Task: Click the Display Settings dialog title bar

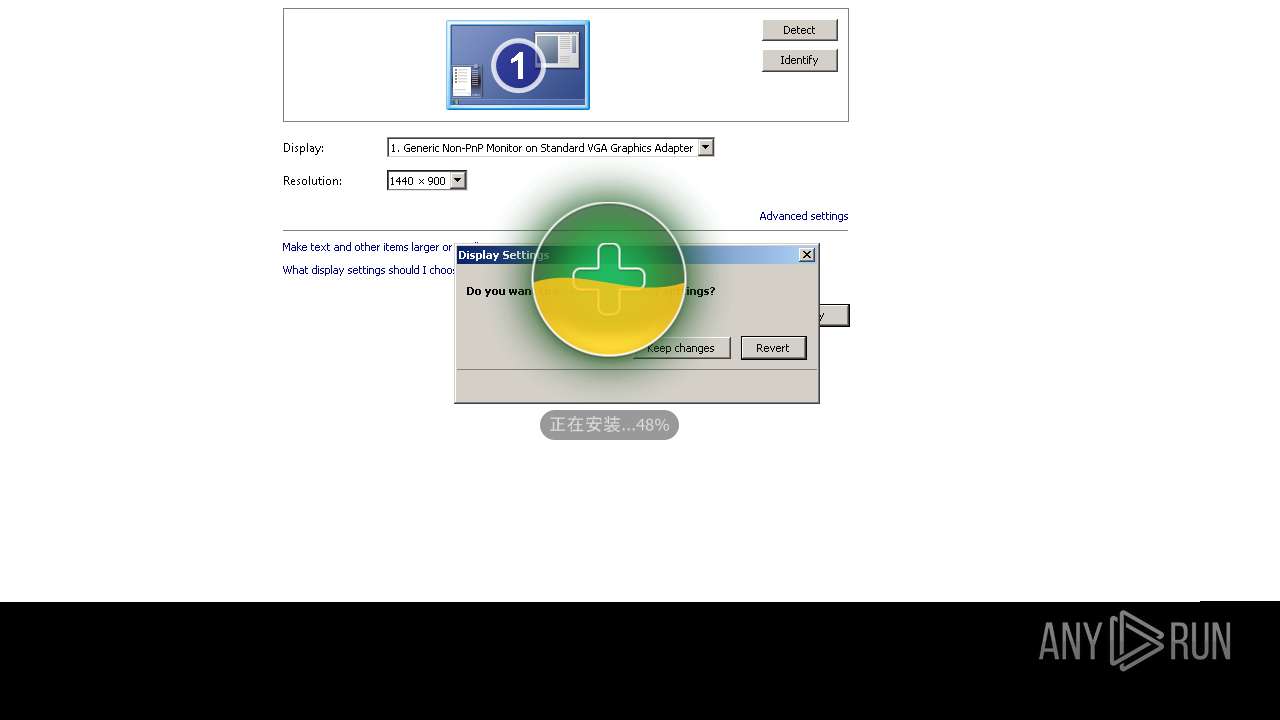Action: click(636, 255)
